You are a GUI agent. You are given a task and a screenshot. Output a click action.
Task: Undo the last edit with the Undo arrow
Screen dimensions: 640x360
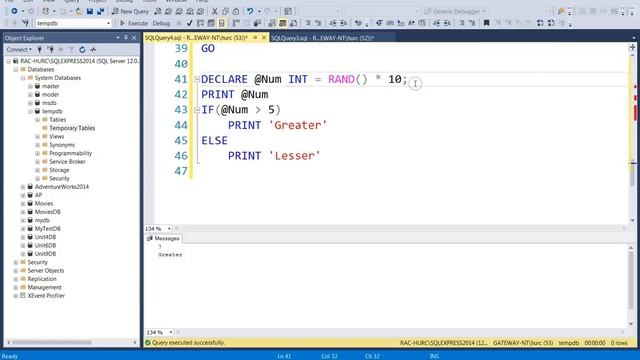tap(250, 11)
